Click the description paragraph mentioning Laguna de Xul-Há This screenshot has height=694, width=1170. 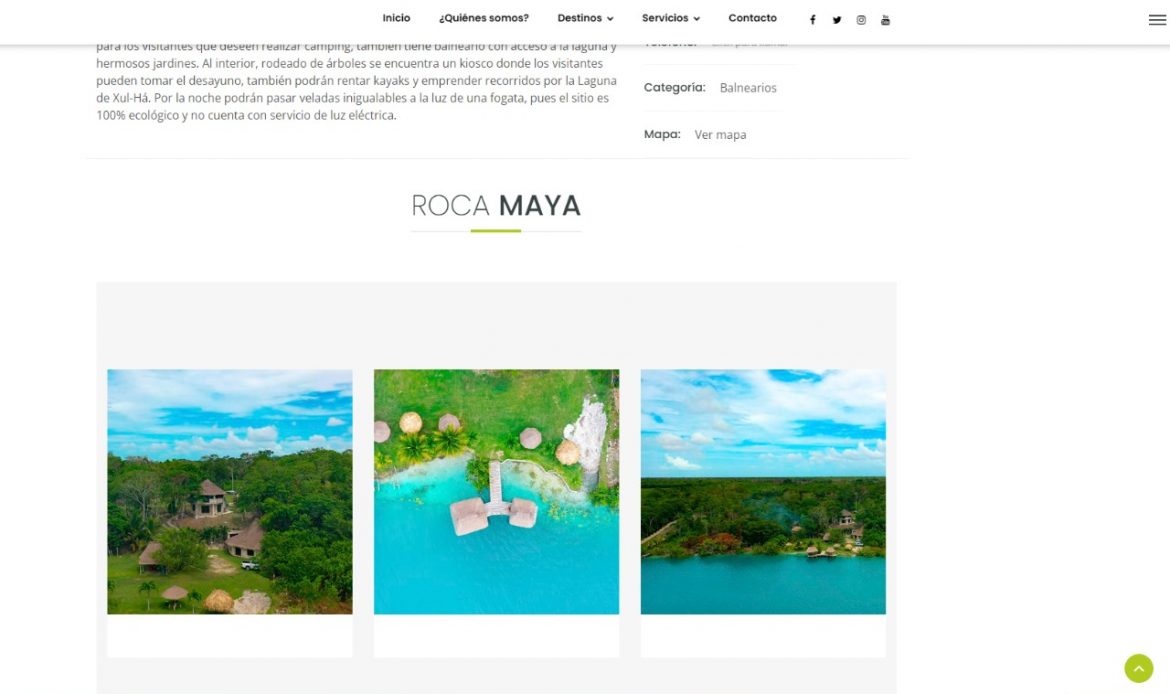pyautogui.click(x=357, y=81)
